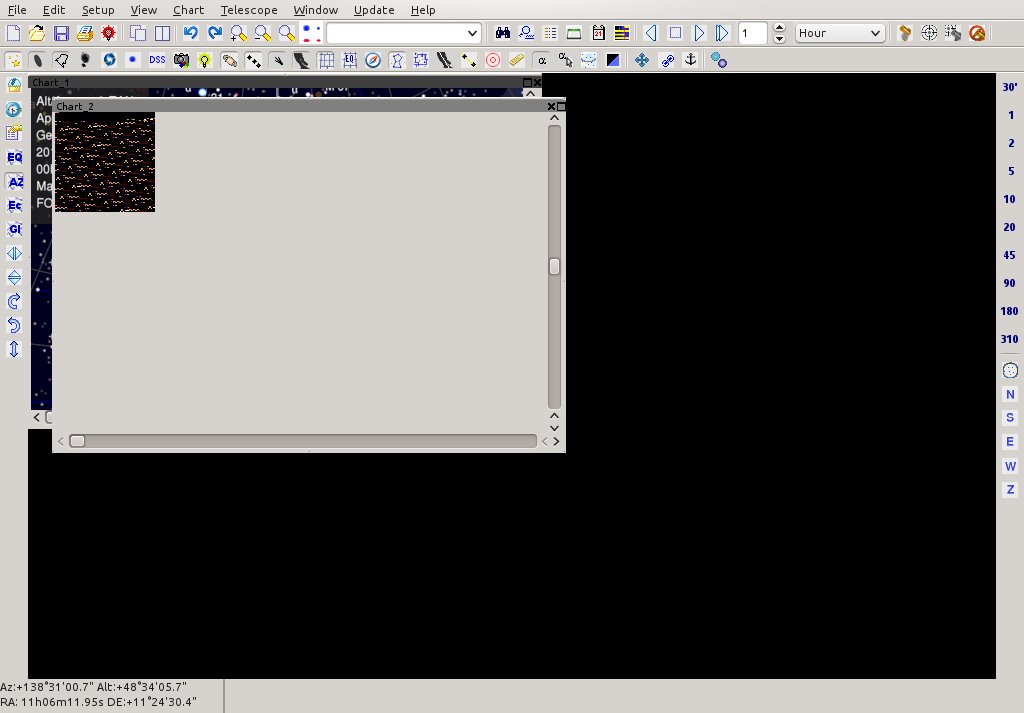
Task: Set field of view to 90 degrees
Action: click(x=1010, y=283)
